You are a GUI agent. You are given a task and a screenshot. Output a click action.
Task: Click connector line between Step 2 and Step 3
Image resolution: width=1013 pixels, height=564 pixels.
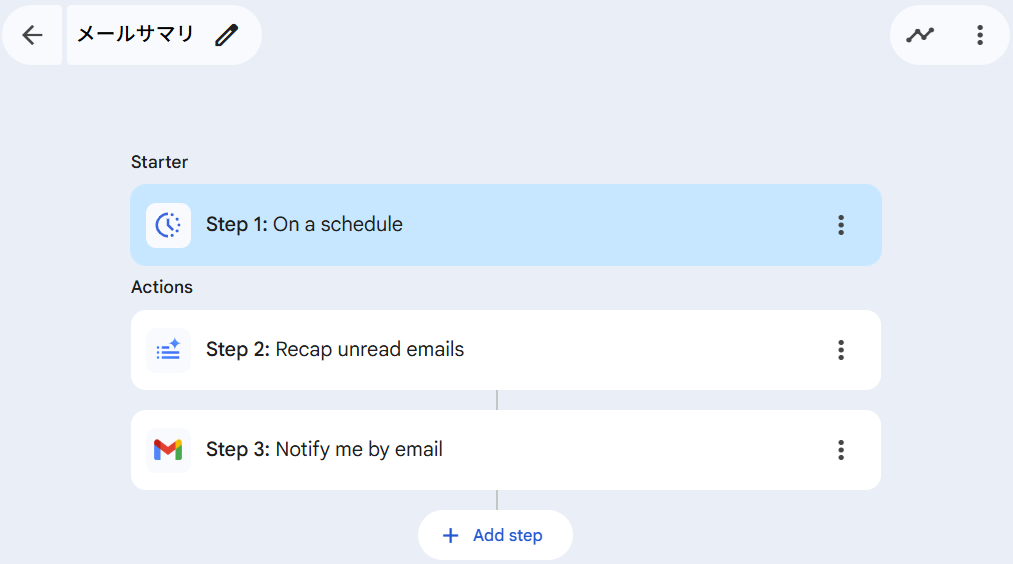coord(497,400)
